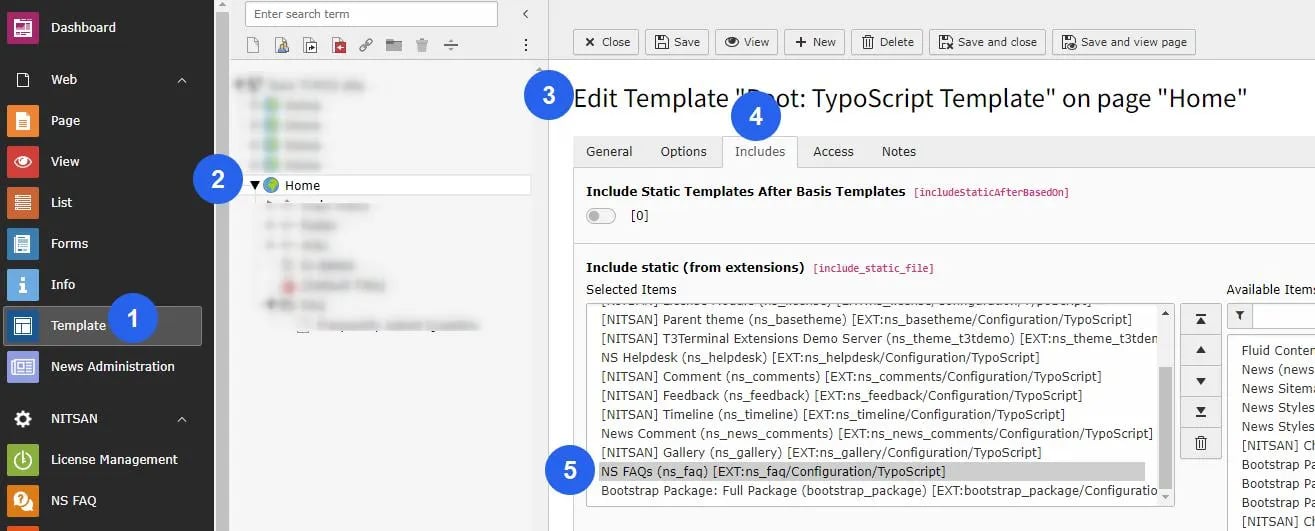Pick the red mount point page icon
This screenshot has width=1315, height=531.
339,45
